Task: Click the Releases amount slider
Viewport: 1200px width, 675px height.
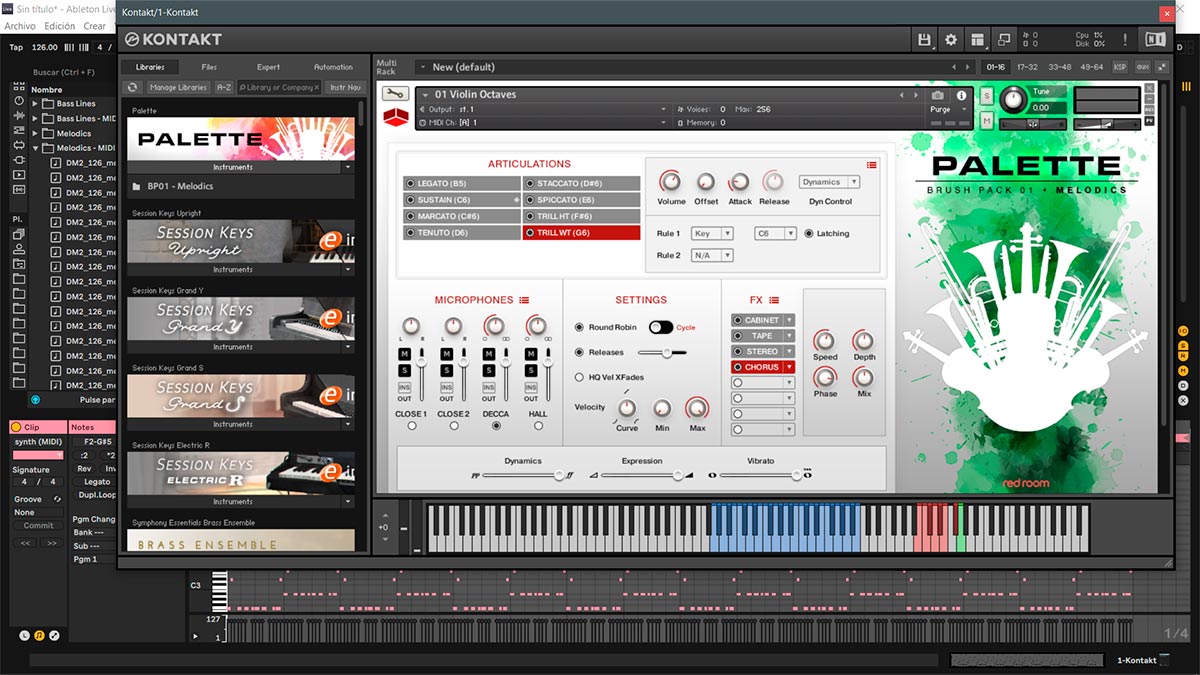Action: [661, 353]
